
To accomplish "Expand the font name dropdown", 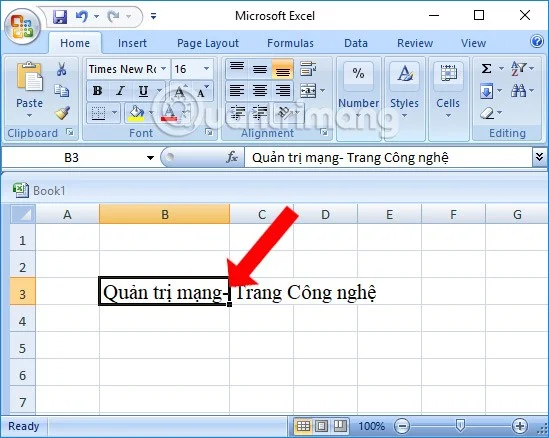I will (164, 69).
